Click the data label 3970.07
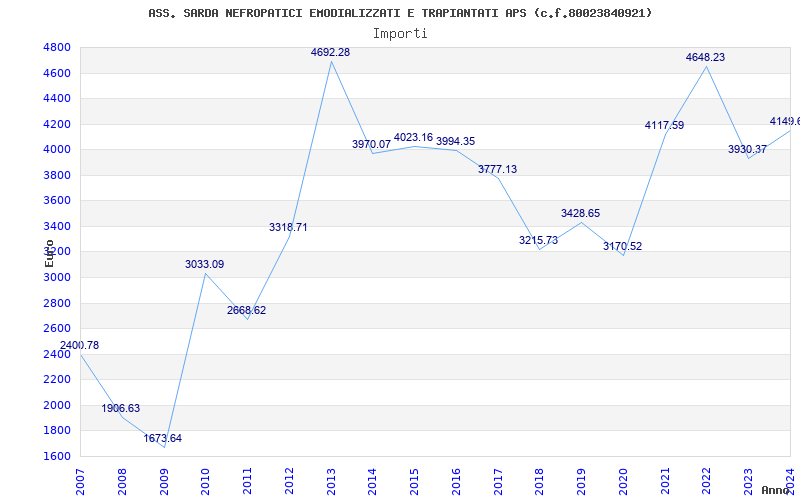The width and height of the screenshot is (800, 500). [371, 144]
